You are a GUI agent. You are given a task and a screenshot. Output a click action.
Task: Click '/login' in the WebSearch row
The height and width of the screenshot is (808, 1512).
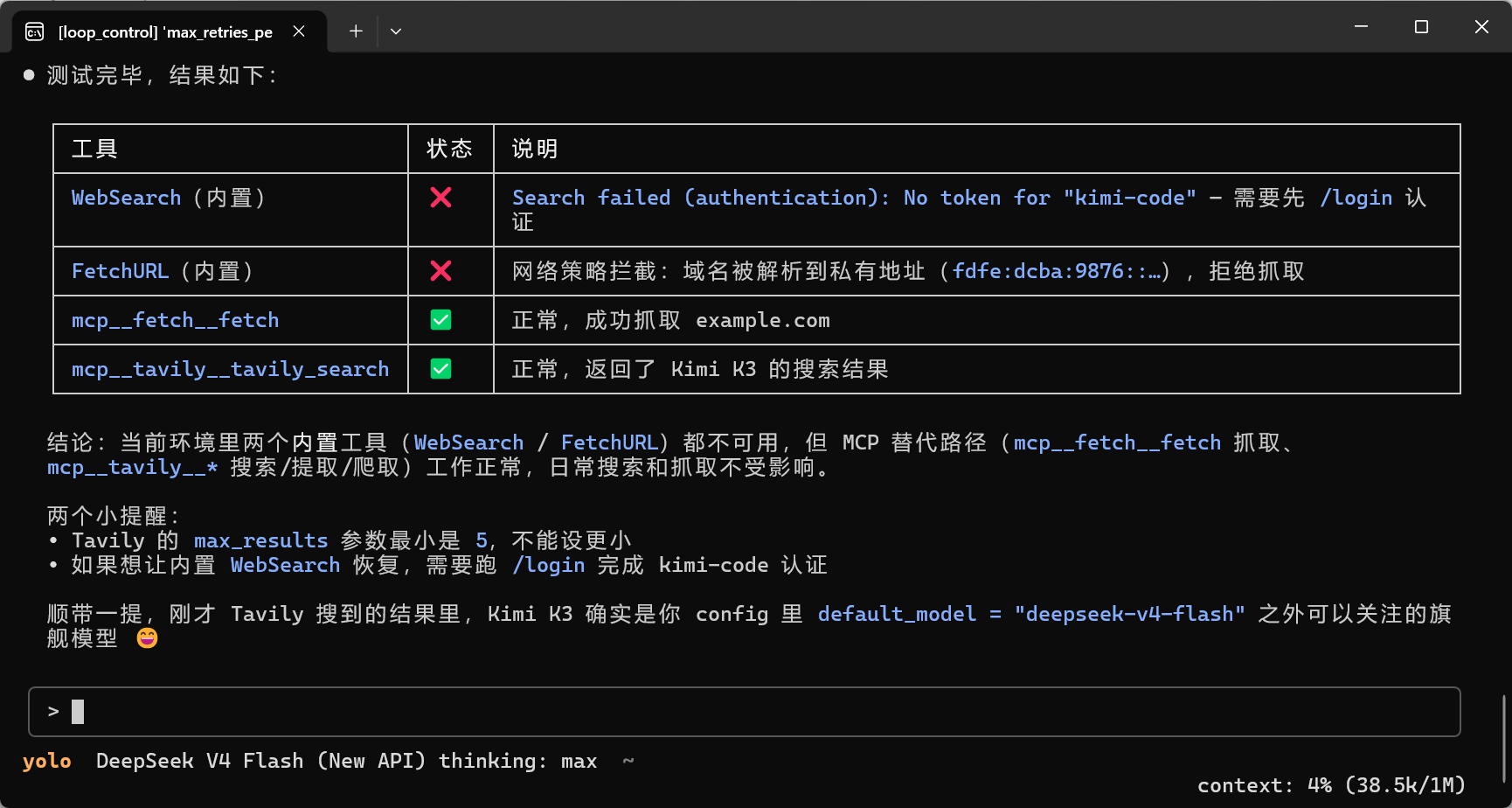[x=1356, y=198]
